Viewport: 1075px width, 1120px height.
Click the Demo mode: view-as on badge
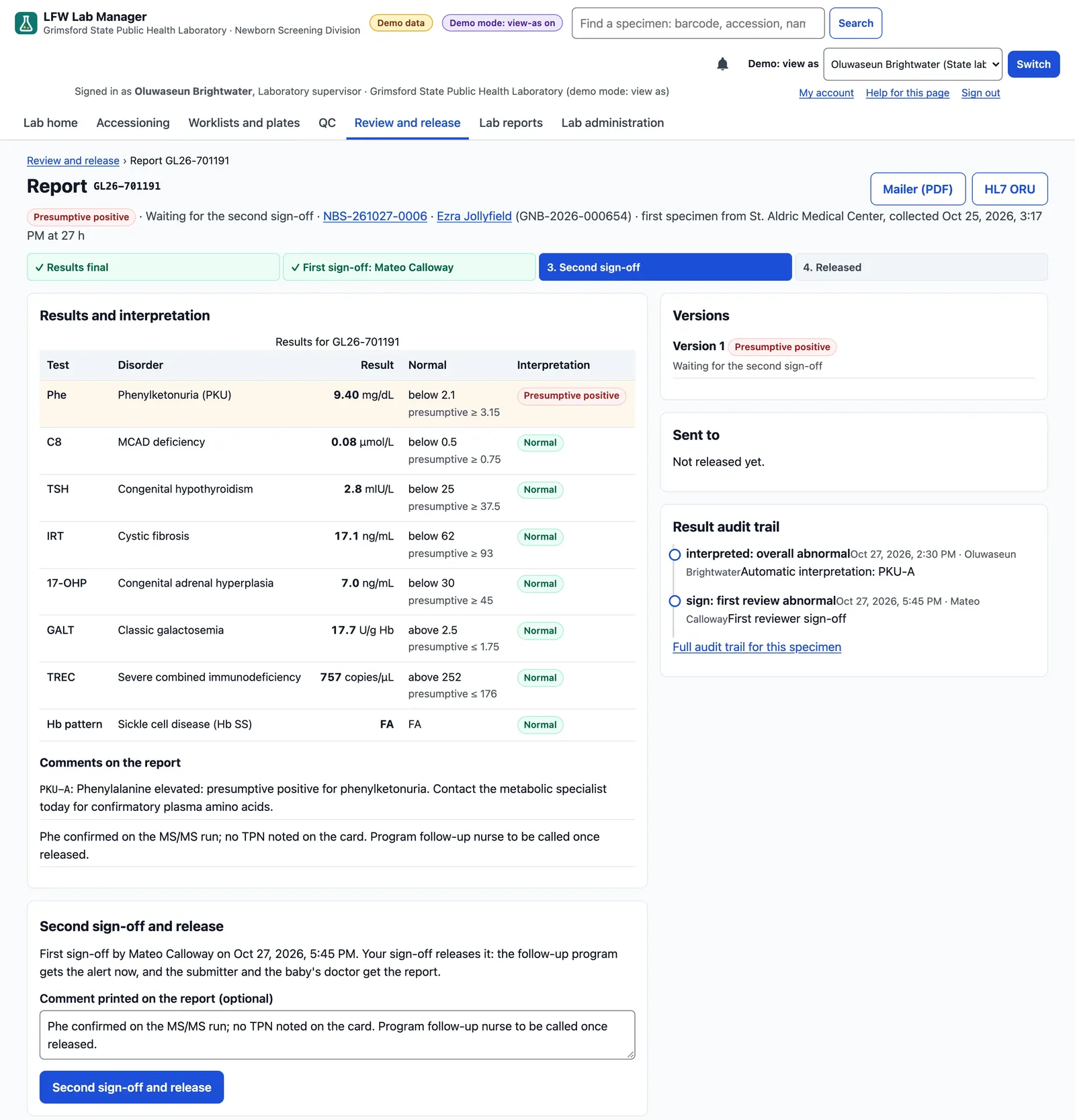pyautogui.click(x=502, y=23)
